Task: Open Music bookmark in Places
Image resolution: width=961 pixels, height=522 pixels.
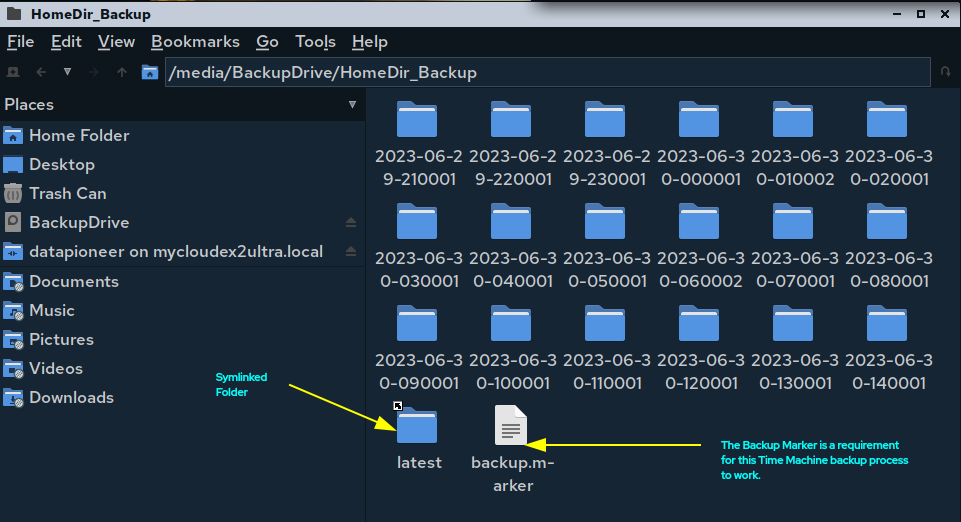Action: point(183,311)
